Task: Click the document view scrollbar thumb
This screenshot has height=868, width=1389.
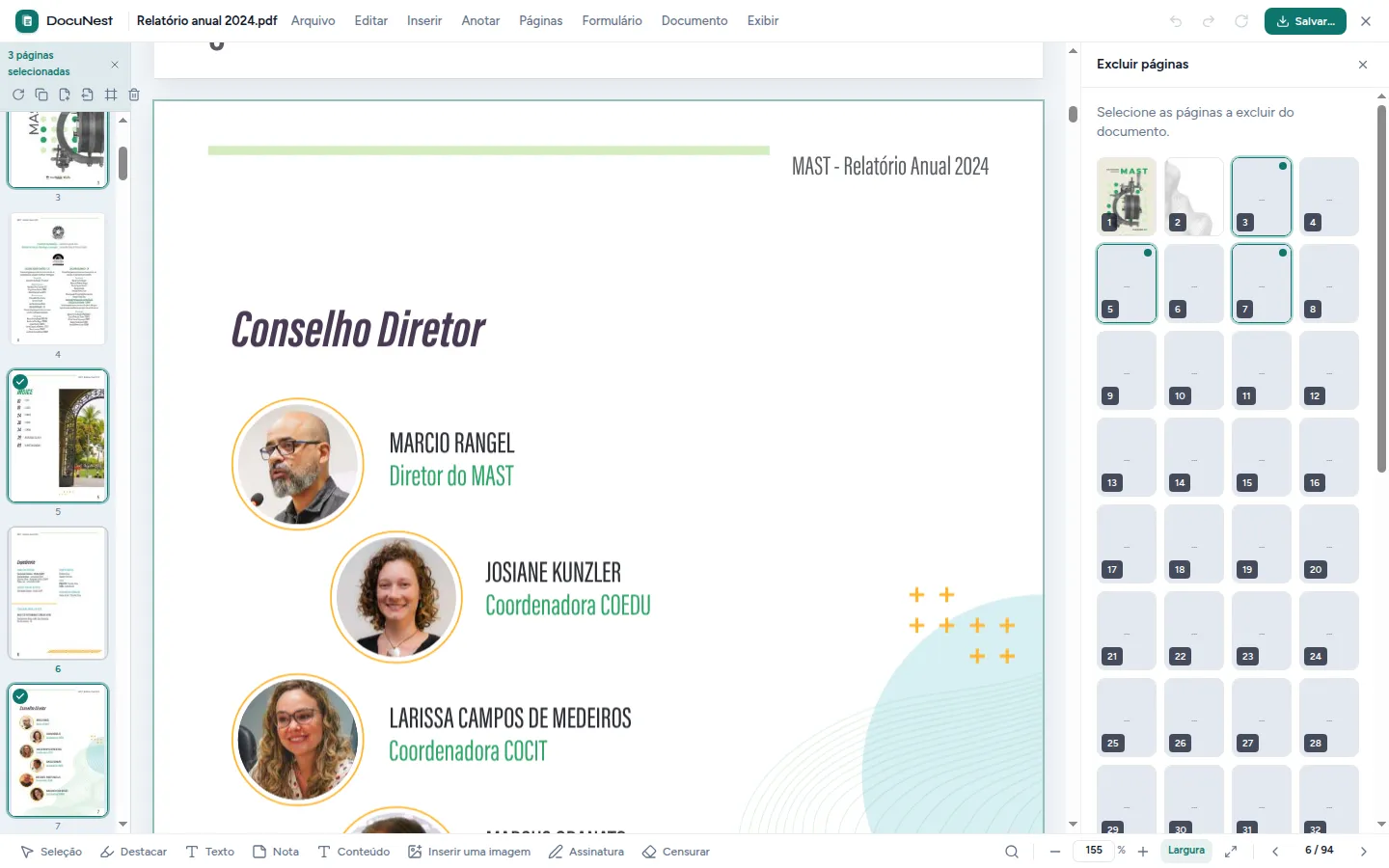Action: coord(1073,114)
